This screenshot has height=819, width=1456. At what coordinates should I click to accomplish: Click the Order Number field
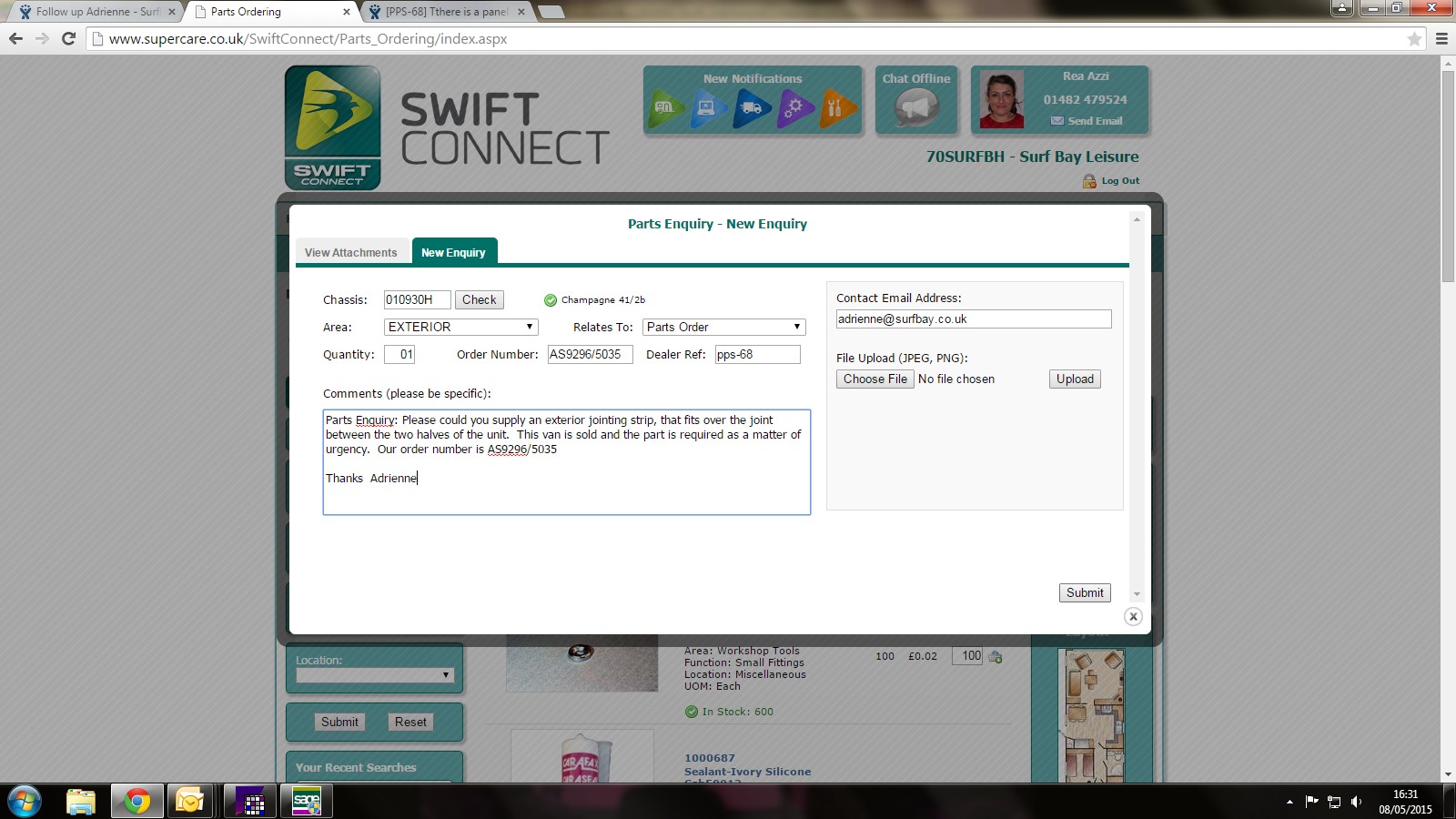click(x=590, y=354)
